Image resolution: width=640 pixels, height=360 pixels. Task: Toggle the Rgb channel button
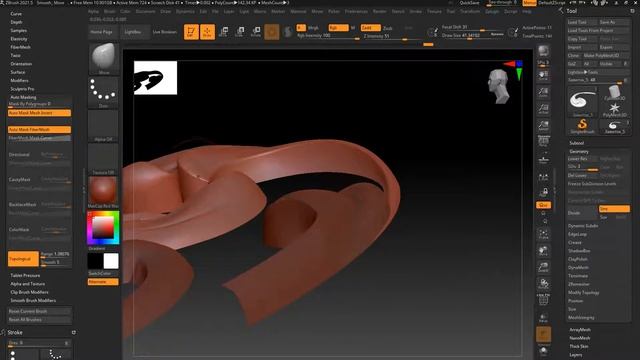point(338,28)
